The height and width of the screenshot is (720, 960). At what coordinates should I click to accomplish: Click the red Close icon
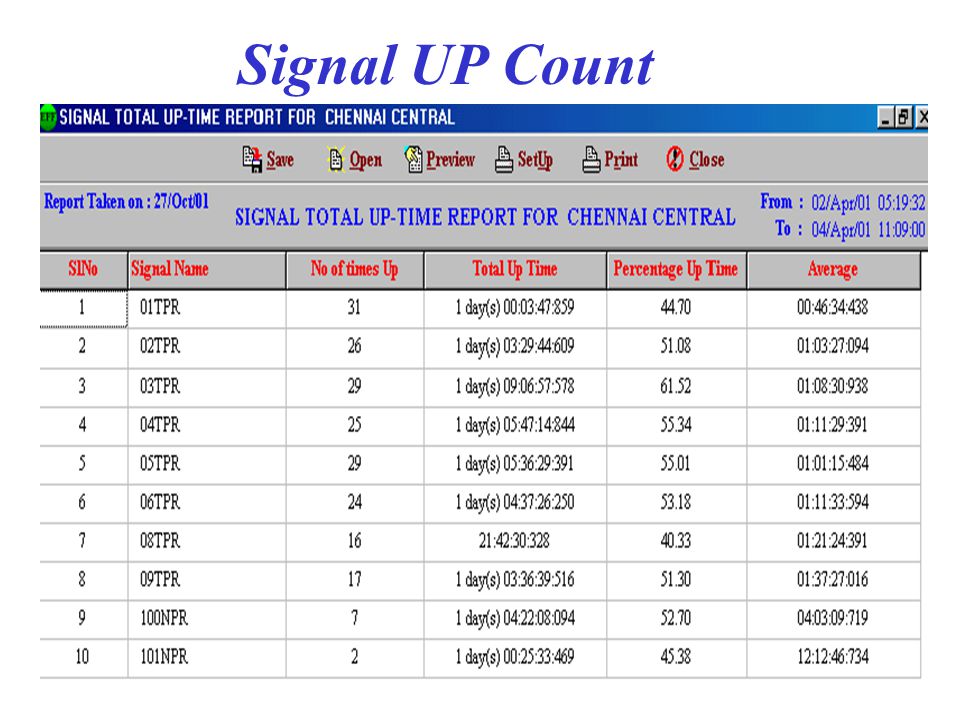pyautogui.click(x=675, y=159)
